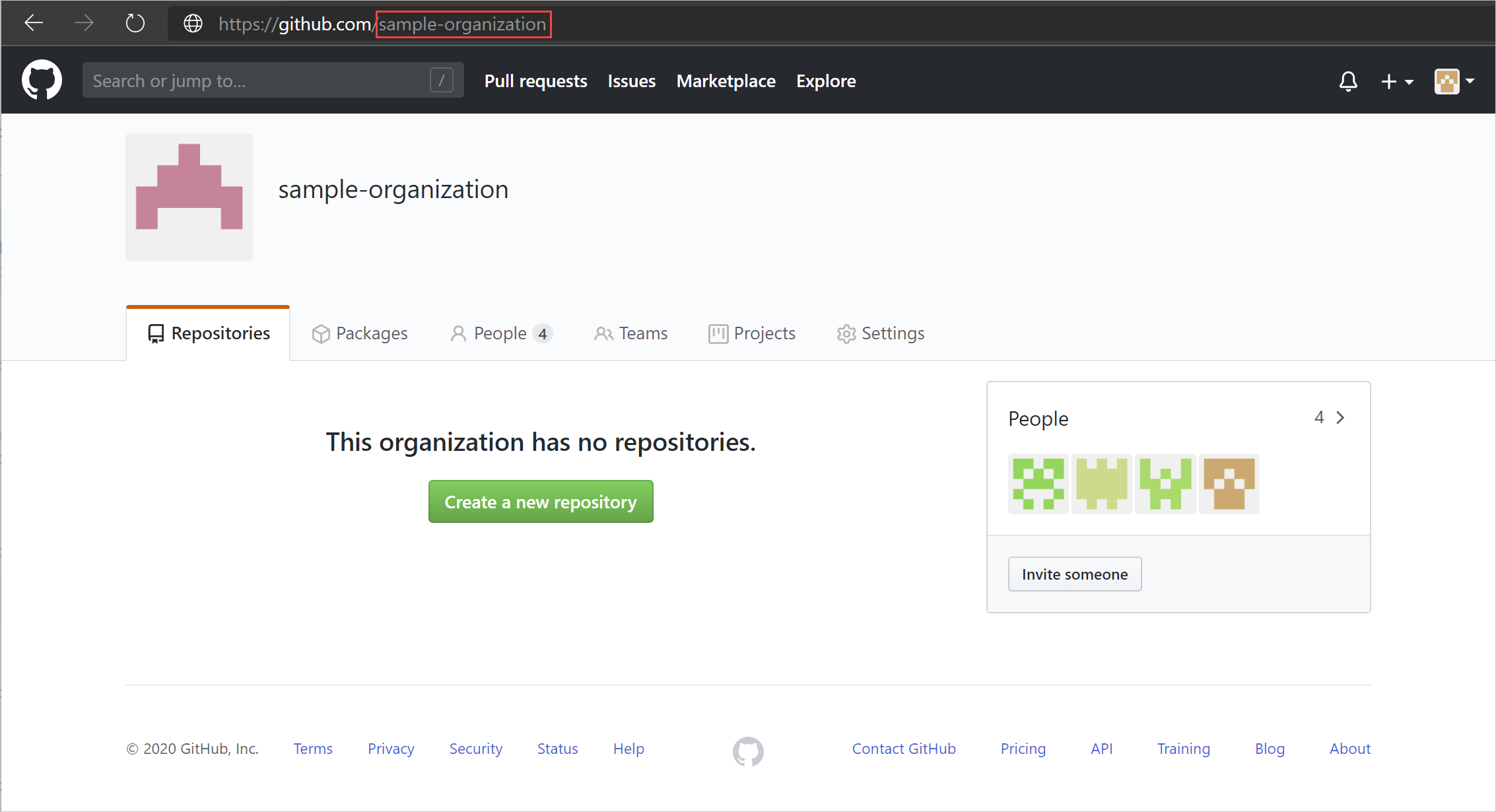
Task: Click the Invite someone button
Action: 1074,573
